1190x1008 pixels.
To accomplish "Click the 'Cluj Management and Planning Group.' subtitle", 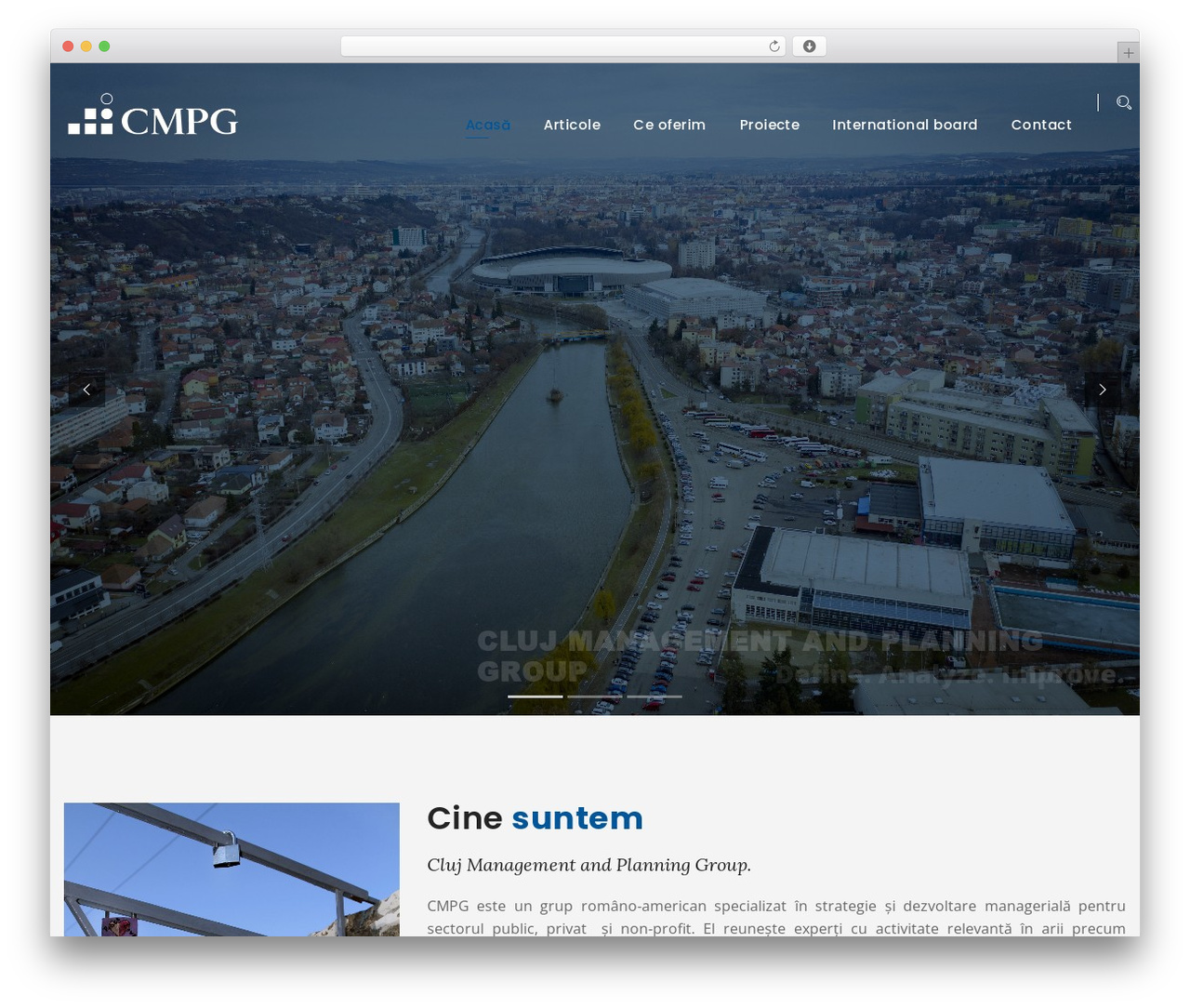I will click(588, 866).
